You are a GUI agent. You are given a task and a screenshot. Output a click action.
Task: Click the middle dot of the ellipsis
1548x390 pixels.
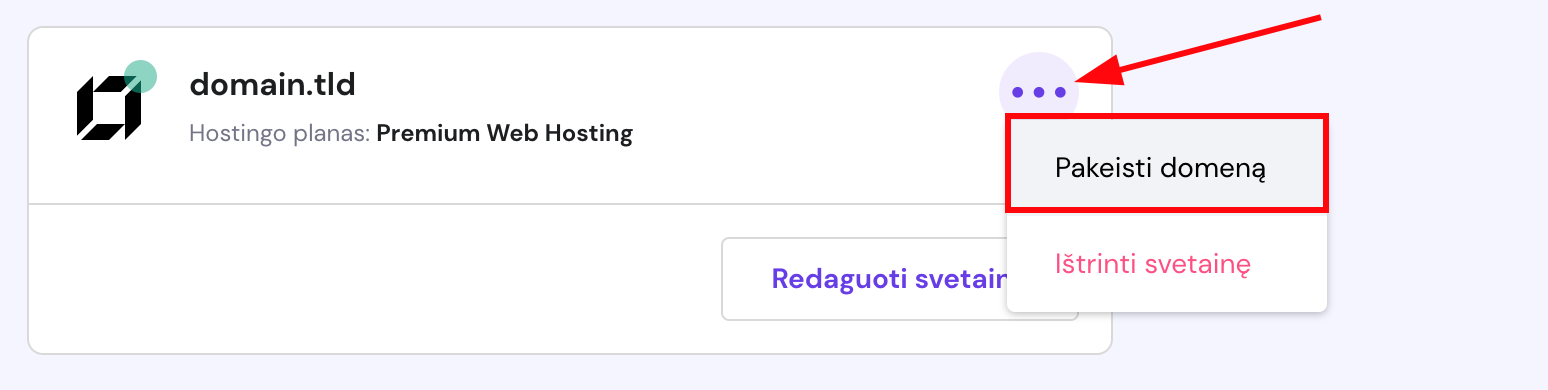tap(1039, 93)
